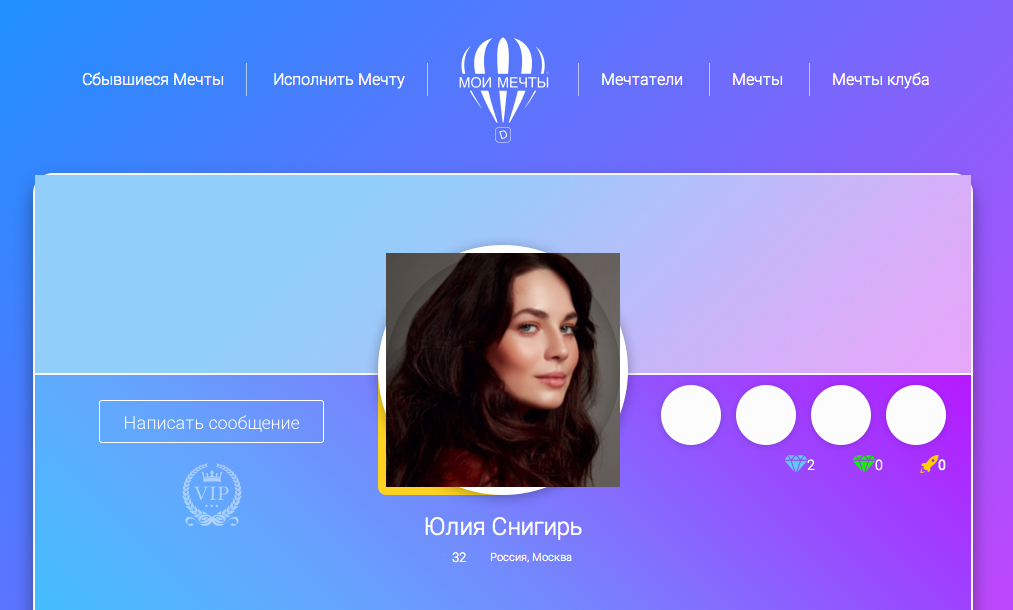Click the last white circle slot
Image resolution: width=1013 pixels, height=610 pixels.
[x=915, y=415]
